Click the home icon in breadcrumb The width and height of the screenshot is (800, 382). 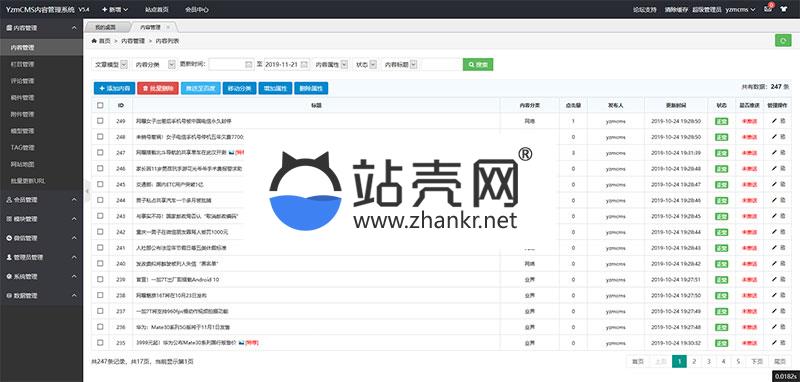coord(94,40)
